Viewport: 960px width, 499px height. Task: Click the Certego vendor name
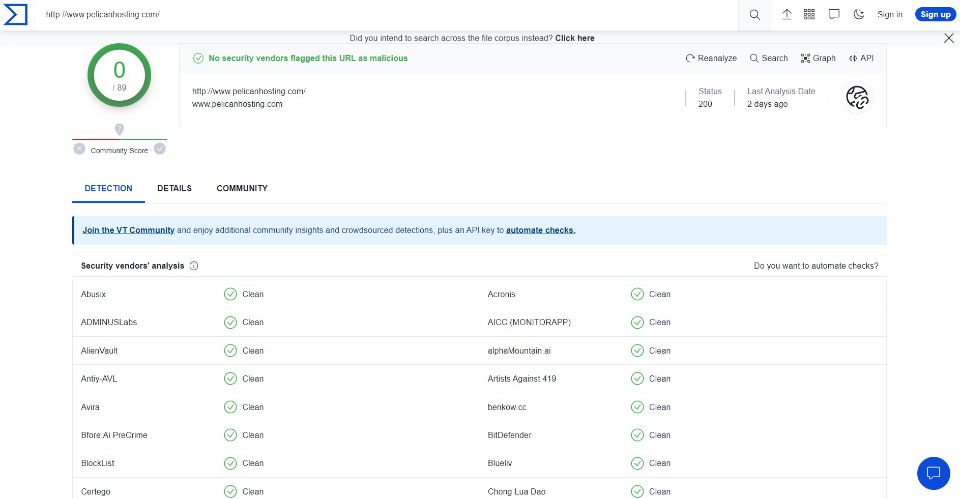pos(96,492)
